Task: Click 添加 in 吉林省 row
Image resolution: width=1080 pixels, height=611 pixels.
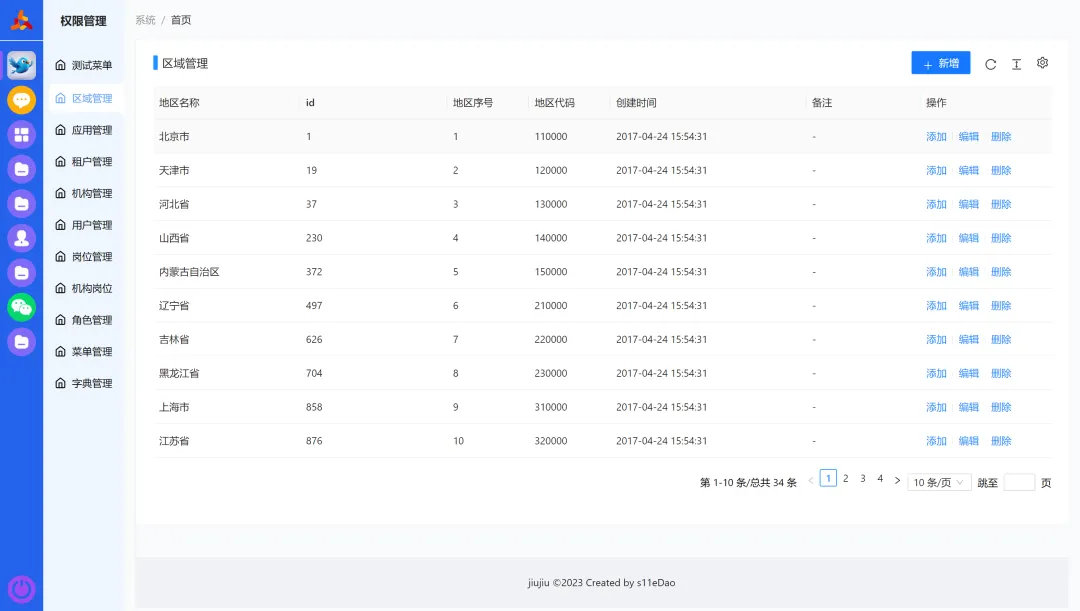Action: [x=936, y=339]
